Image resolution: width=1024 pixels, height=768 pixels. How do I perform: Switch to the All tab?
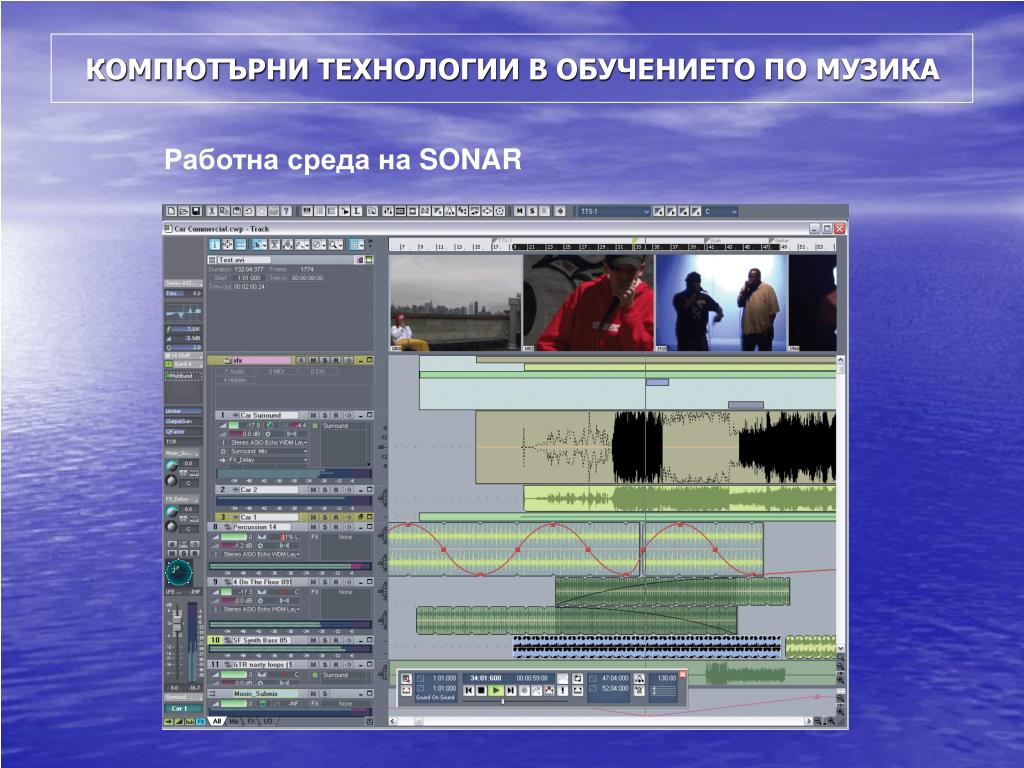(x=217, y=722)
